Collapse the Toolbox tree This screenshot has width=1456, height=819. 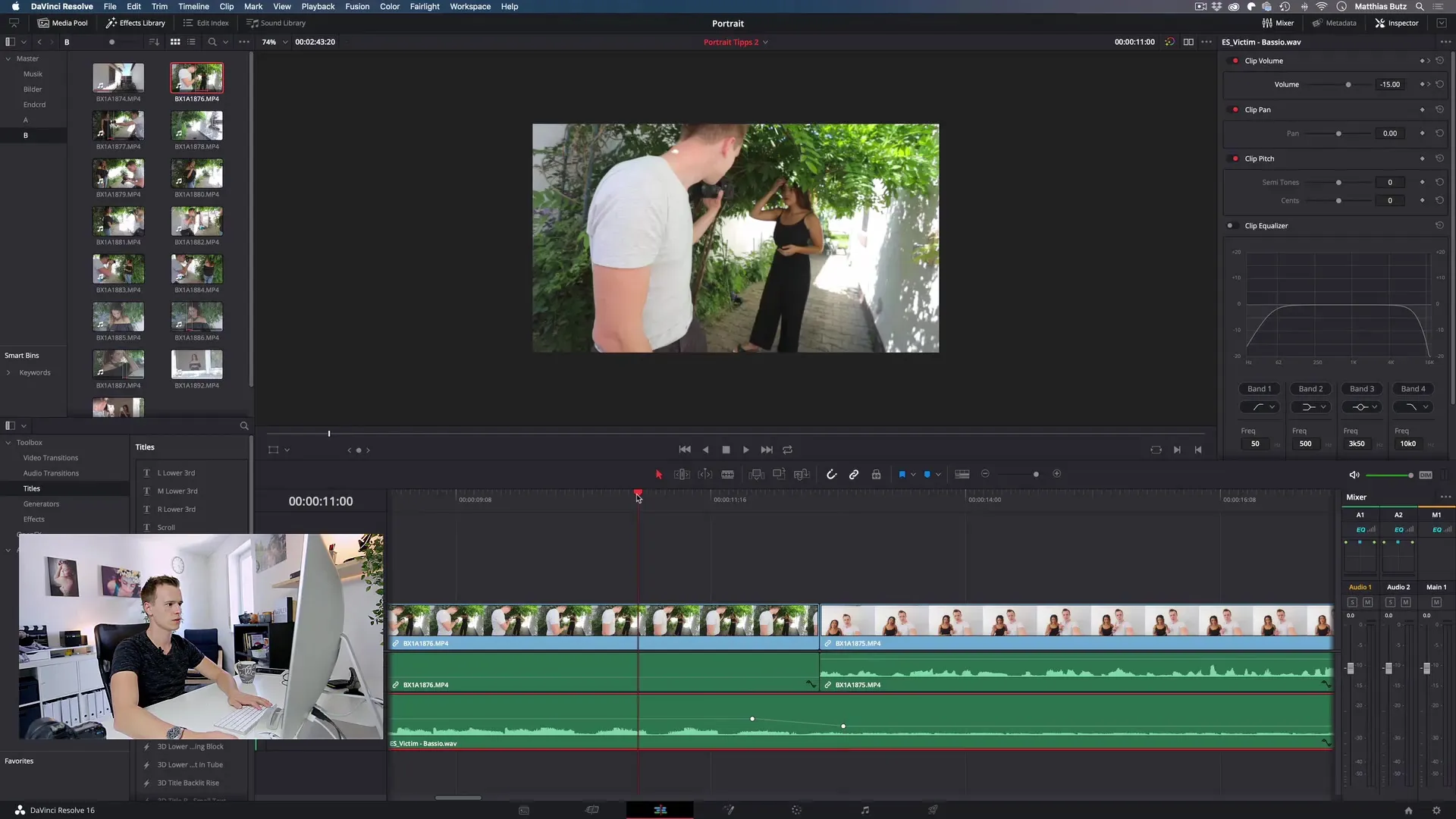pos(8,443)
